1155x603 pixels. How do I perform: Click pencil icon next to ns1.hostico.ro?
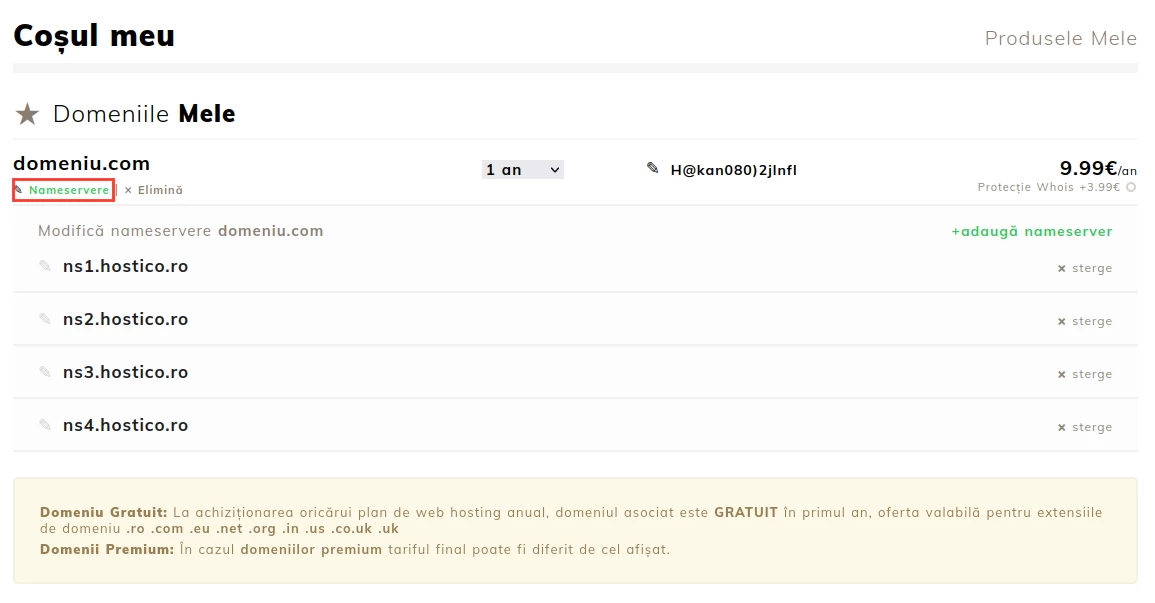[x=45, y=266]
